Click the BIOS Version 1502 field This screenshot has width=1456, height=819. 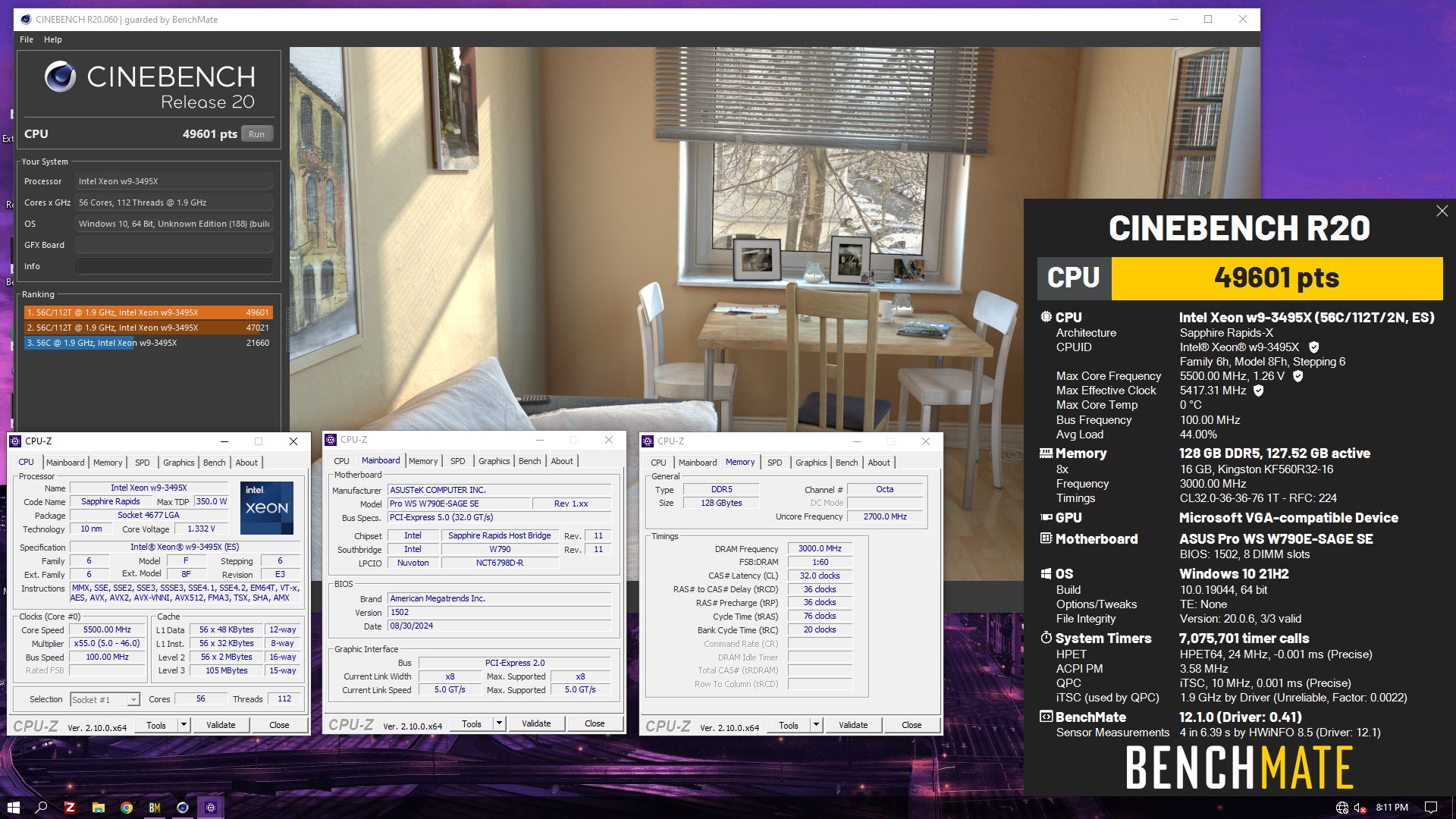(500, 612)
